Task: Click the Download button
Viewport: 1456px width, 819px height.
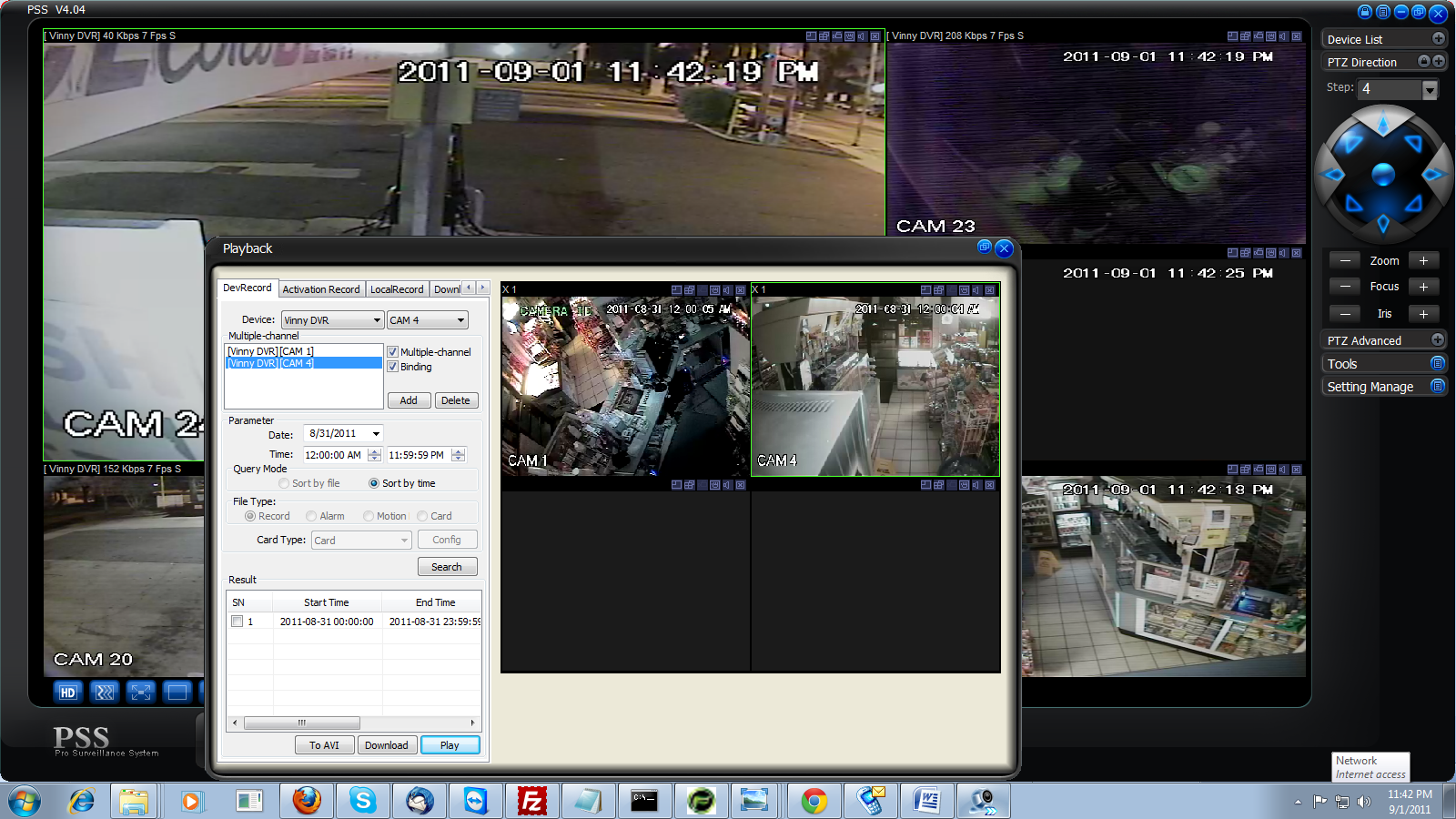Action: pos(387,745)
